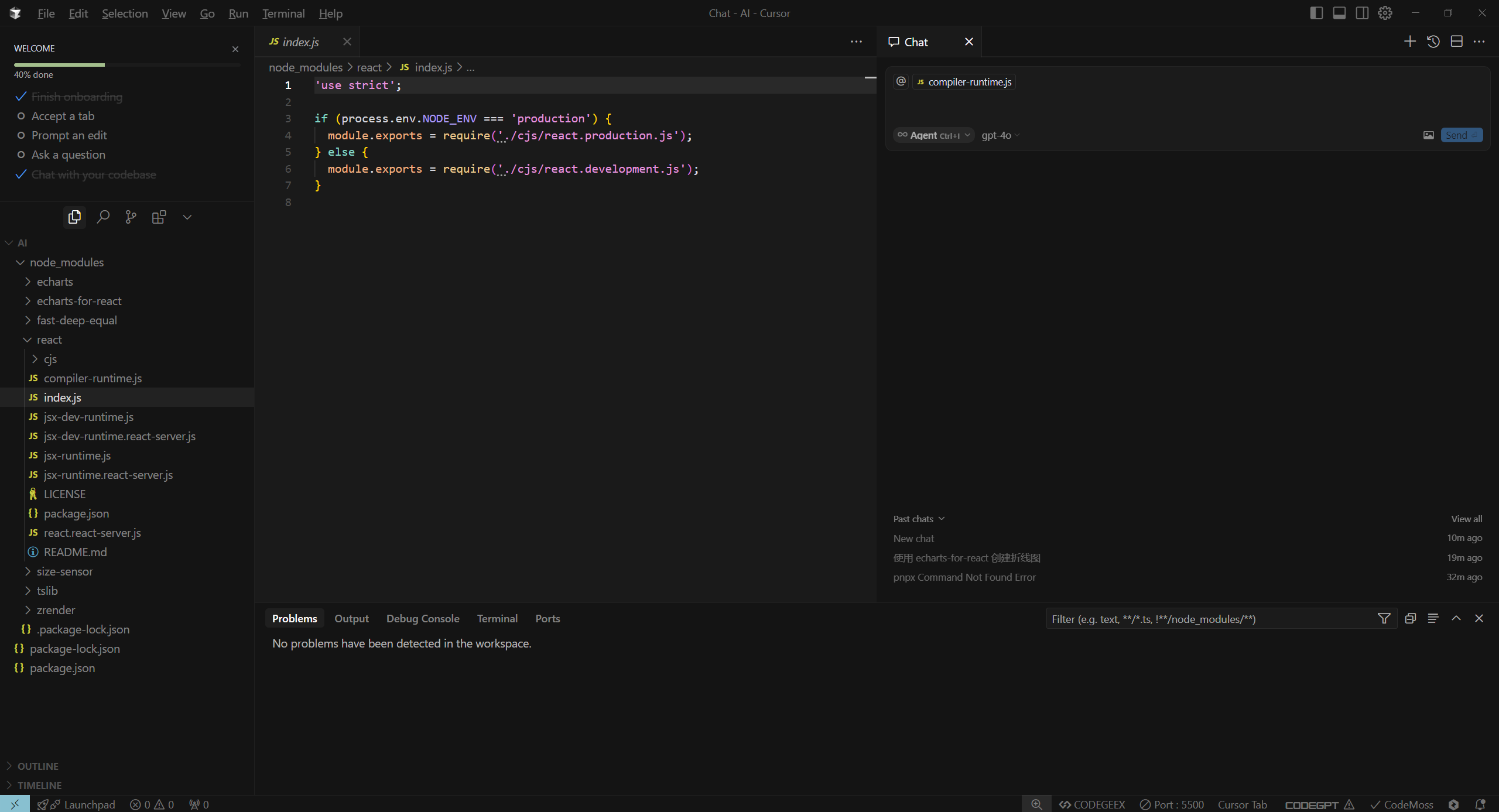
Task: Start a new chat with plus icon
Action: pos(1410,42)
